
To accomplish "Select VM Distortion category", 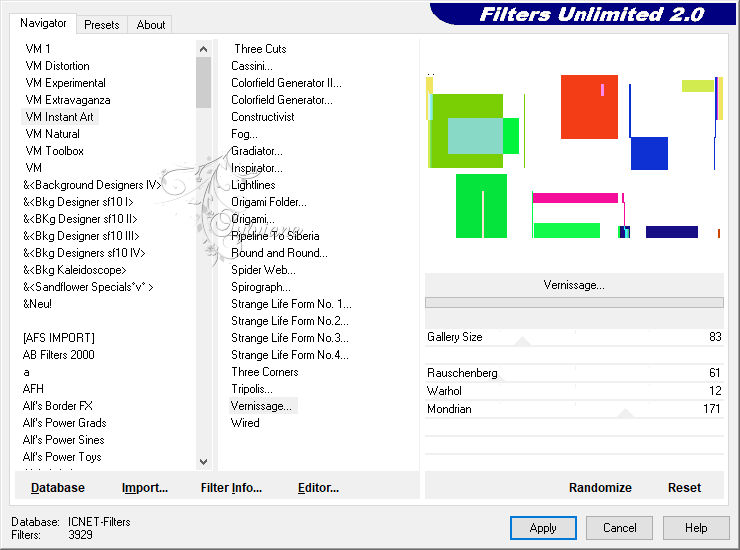I will point(57,66).
